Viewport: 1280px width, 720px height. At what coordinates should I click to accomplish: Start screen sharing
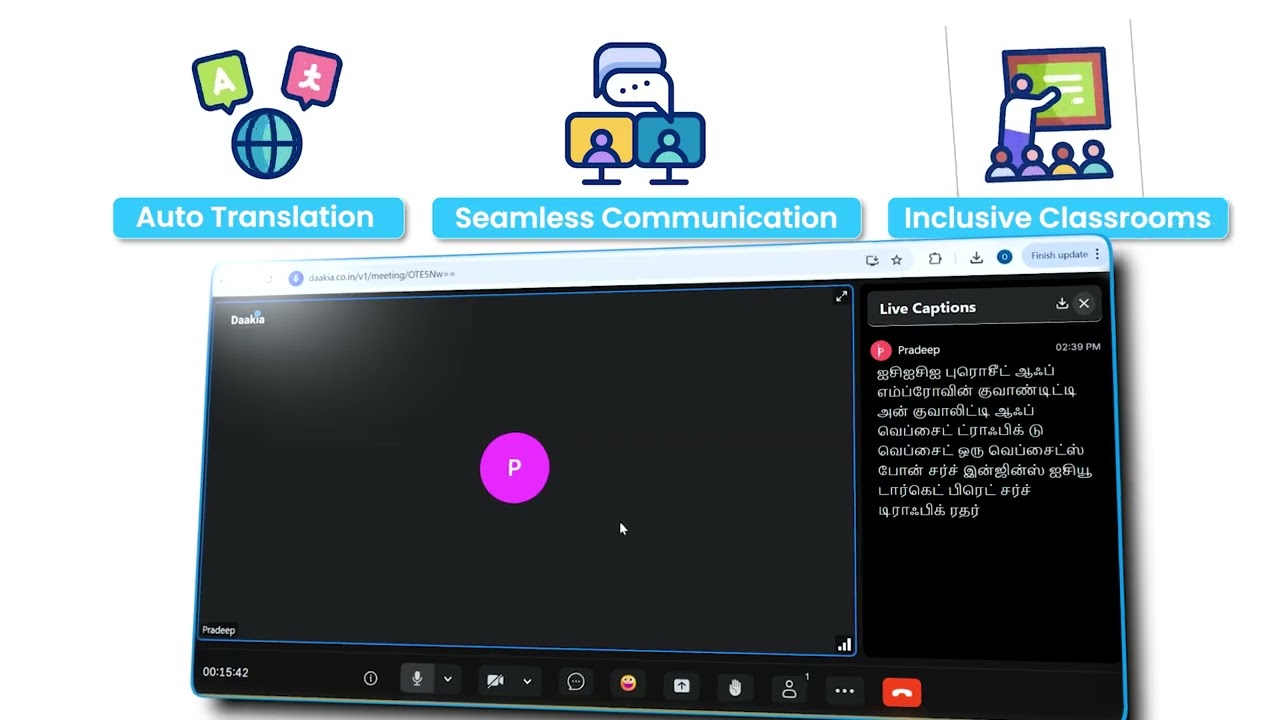click(x=681, y=685)
